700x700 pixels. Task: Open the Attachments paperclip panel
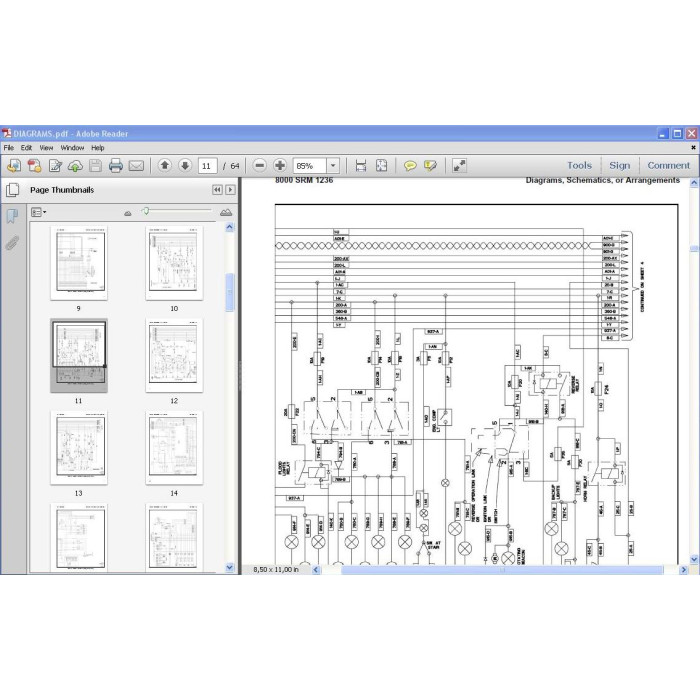[x=12, y=243]
